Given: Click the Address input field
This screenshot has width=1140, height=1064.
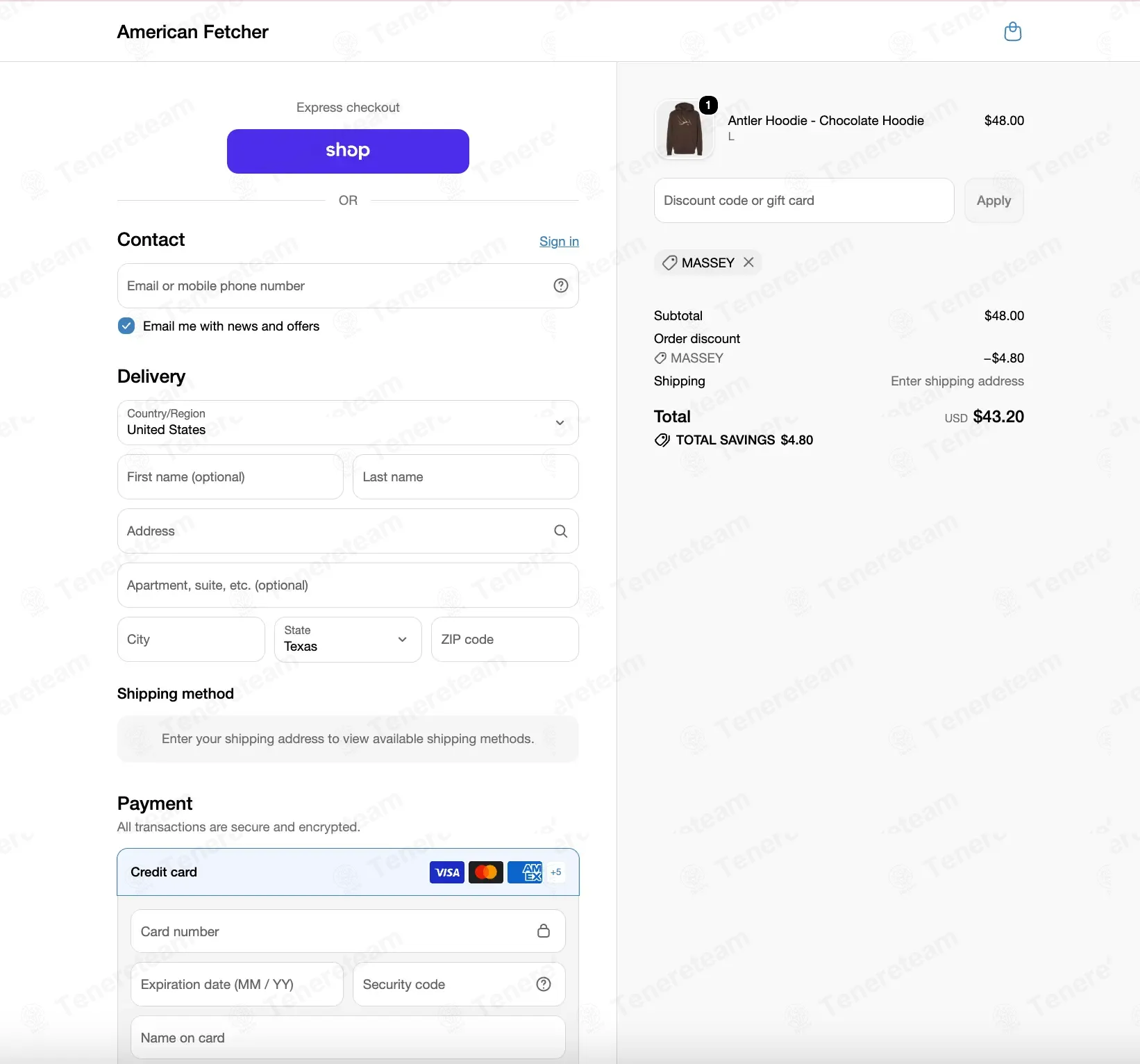Looking at the screenshot, I should pyautogui.click(x=348, y=531).
